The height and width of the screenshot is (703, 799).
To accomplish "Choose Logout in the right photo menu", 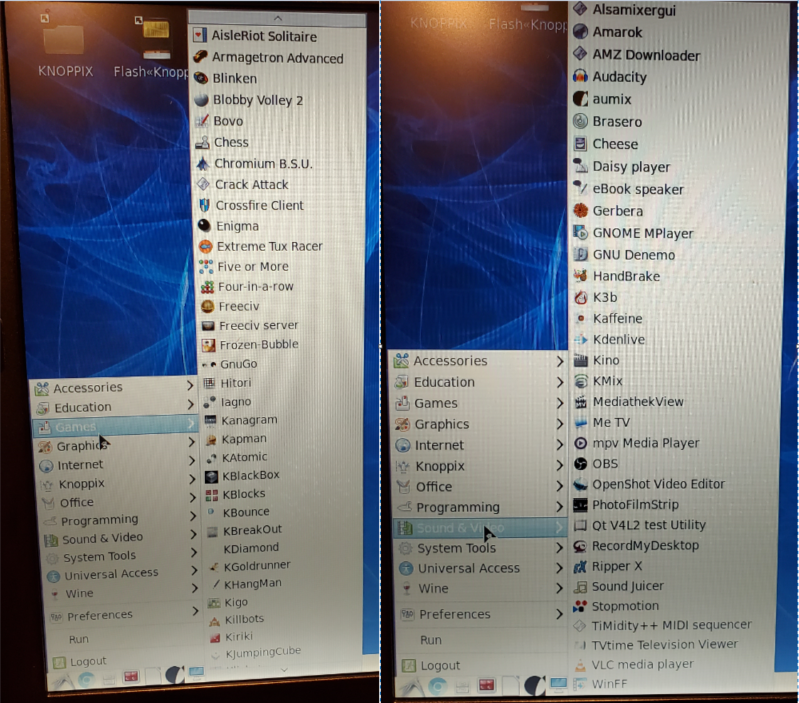I will point(440,665).
